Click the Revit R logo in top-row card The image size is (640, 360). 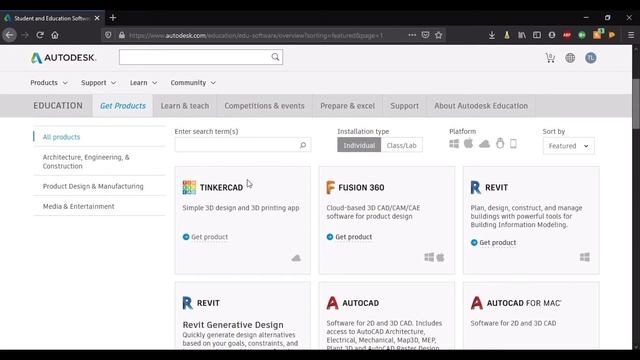pos(476,187)
